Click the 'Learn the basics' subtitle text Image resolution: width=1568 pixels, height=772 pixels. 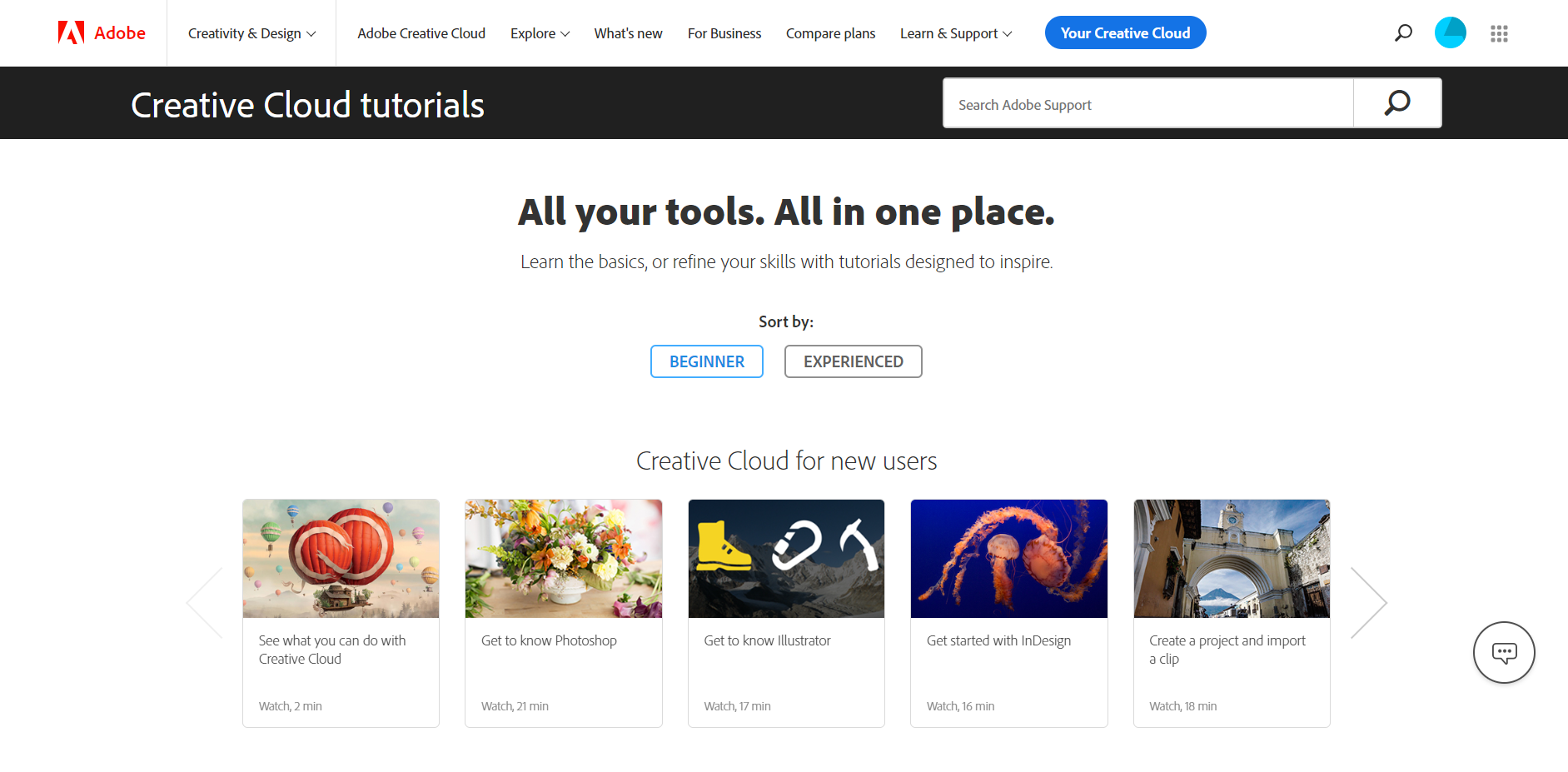[786, 261]
